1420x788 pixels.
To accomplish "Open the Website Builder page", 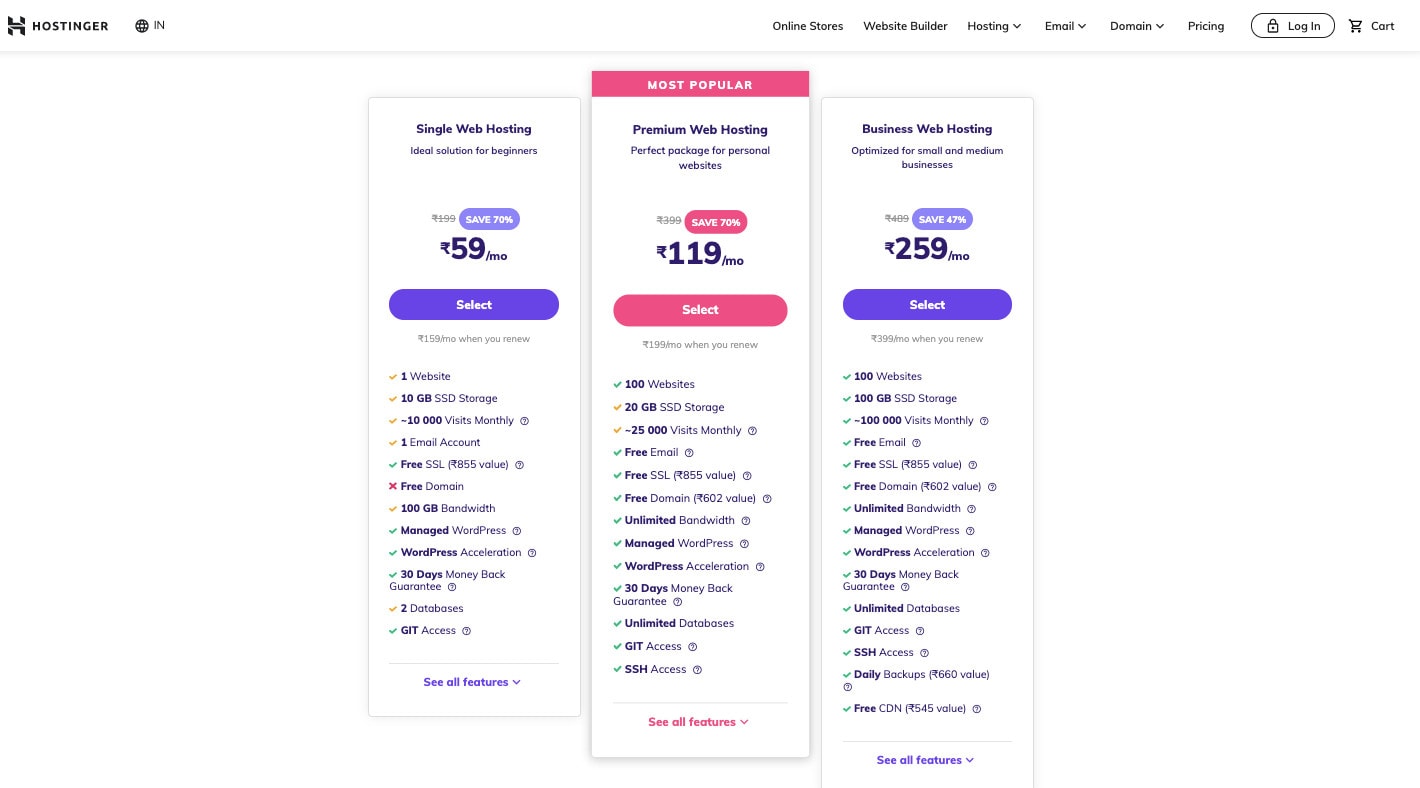I will (905, 26).
